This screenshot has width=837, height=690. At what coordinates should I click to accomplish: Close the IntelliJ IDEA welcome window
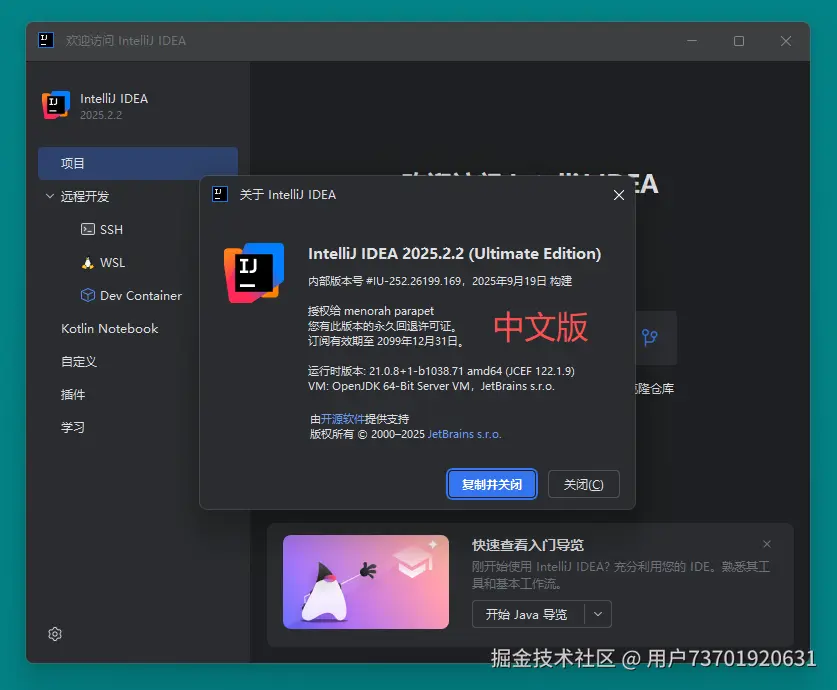coord(786,41)
